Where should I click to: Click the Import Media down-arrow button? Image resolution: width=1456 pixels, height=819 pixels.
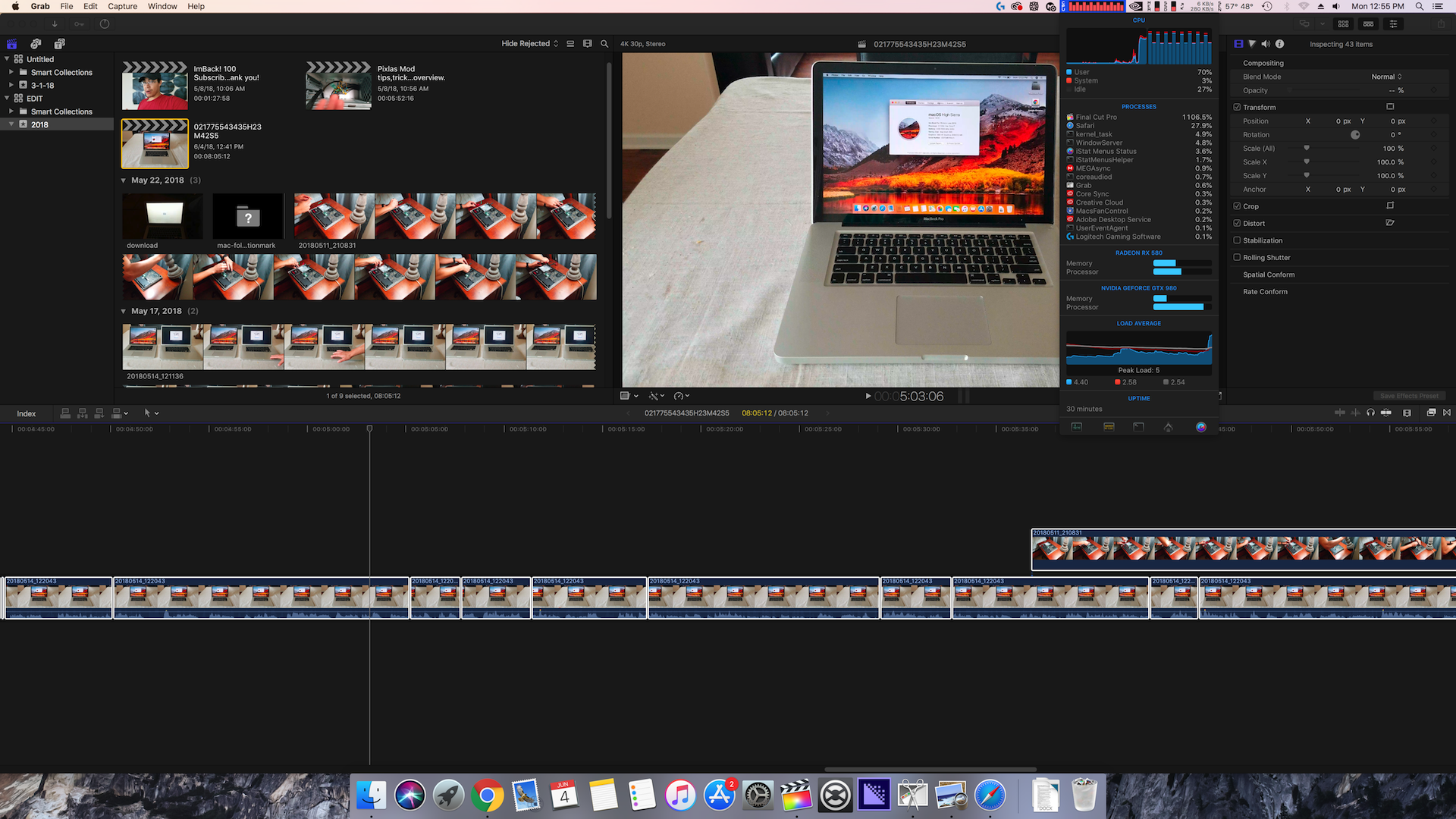(55, 24)
